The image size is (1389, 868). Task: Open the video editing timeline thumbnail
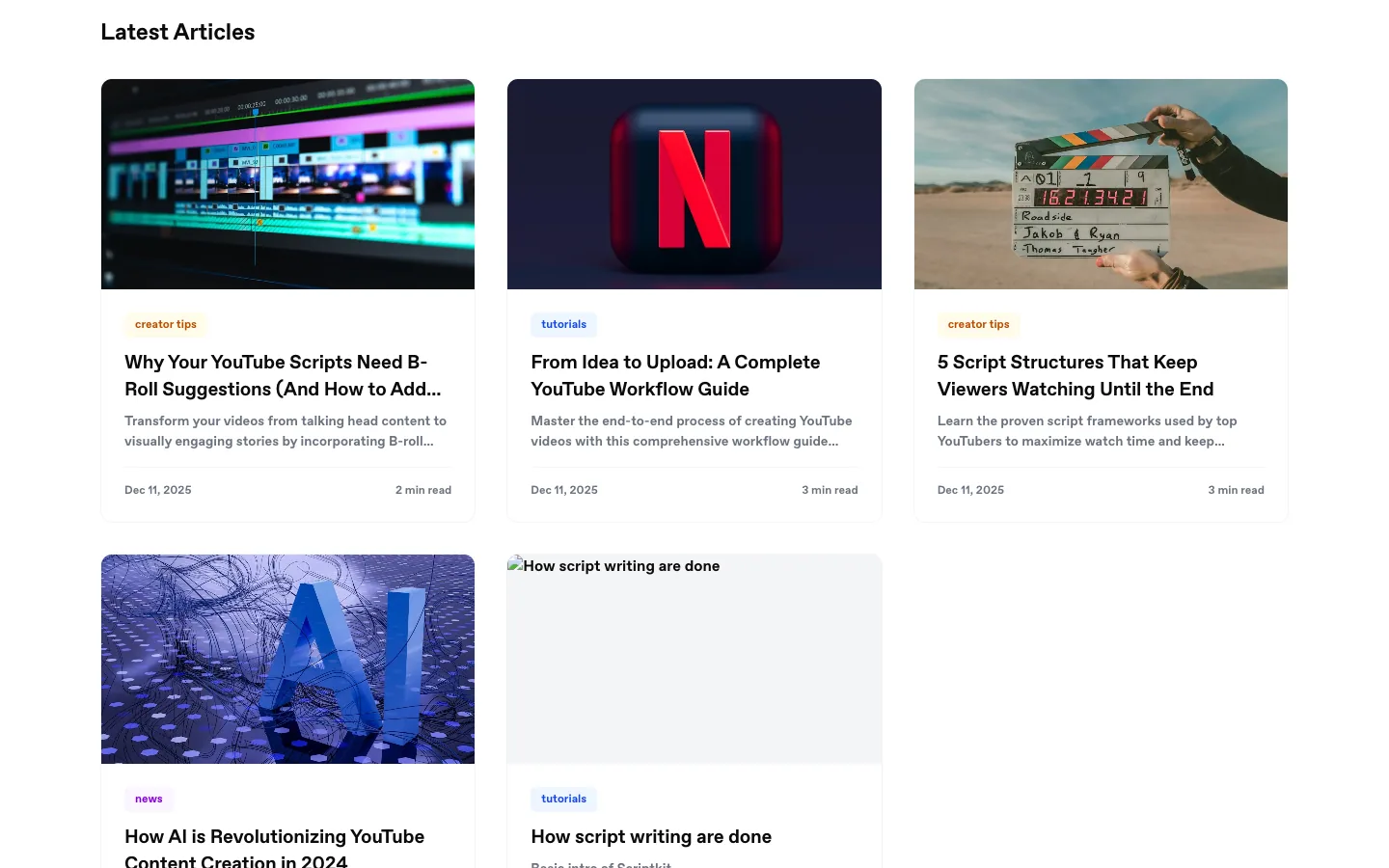(287, 184)
